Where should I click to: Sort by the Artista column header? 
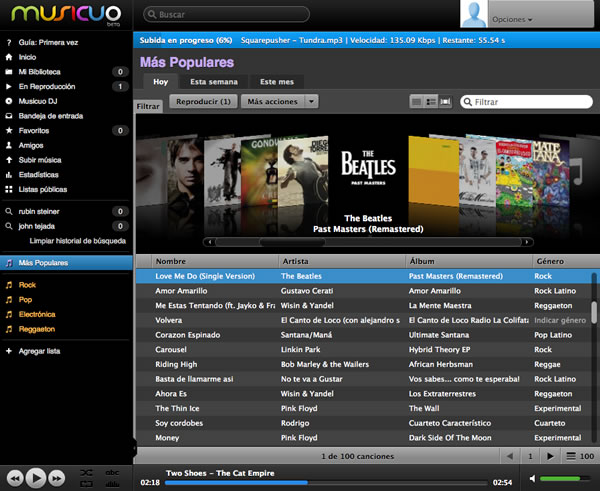[x=342, y=261]
